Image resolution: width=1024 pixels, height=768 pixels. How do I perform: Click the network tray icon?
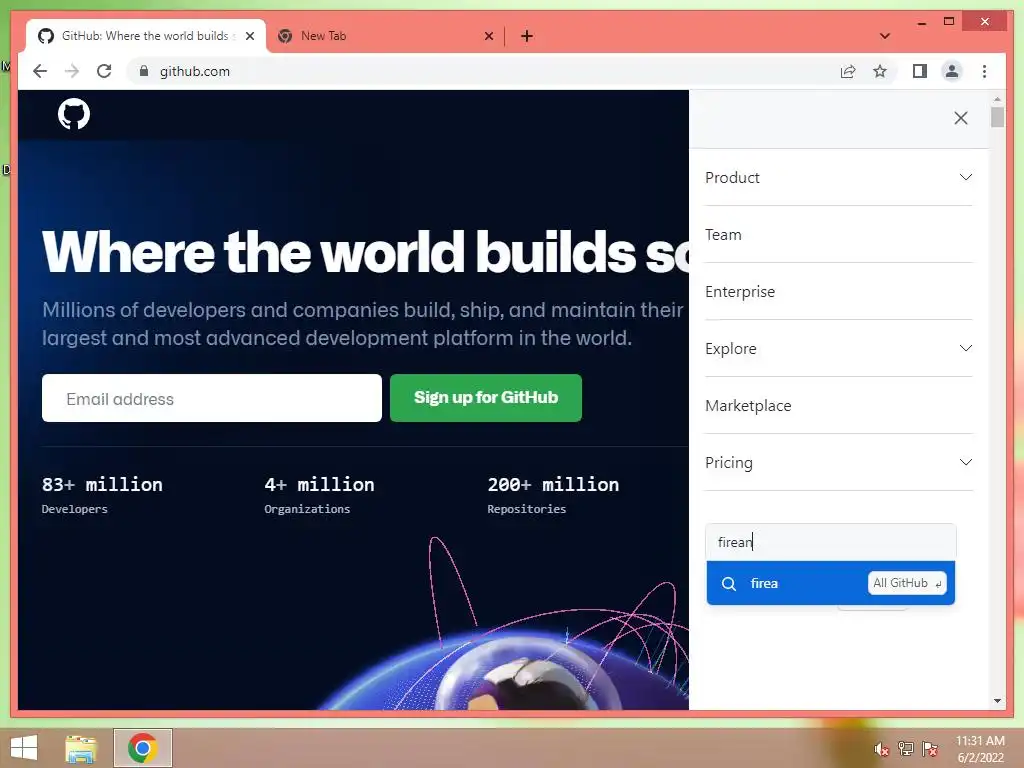[906, 748]
